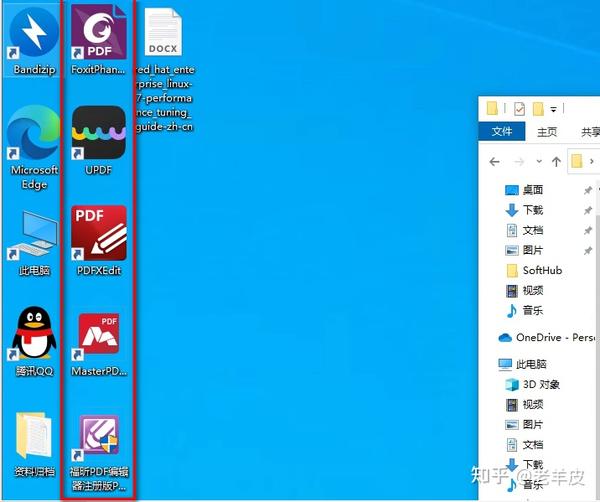This screenshot has height=502, width=600.
Task: Open the Customize Quick Access Toolbar dropdown
Action: point(553,109)
